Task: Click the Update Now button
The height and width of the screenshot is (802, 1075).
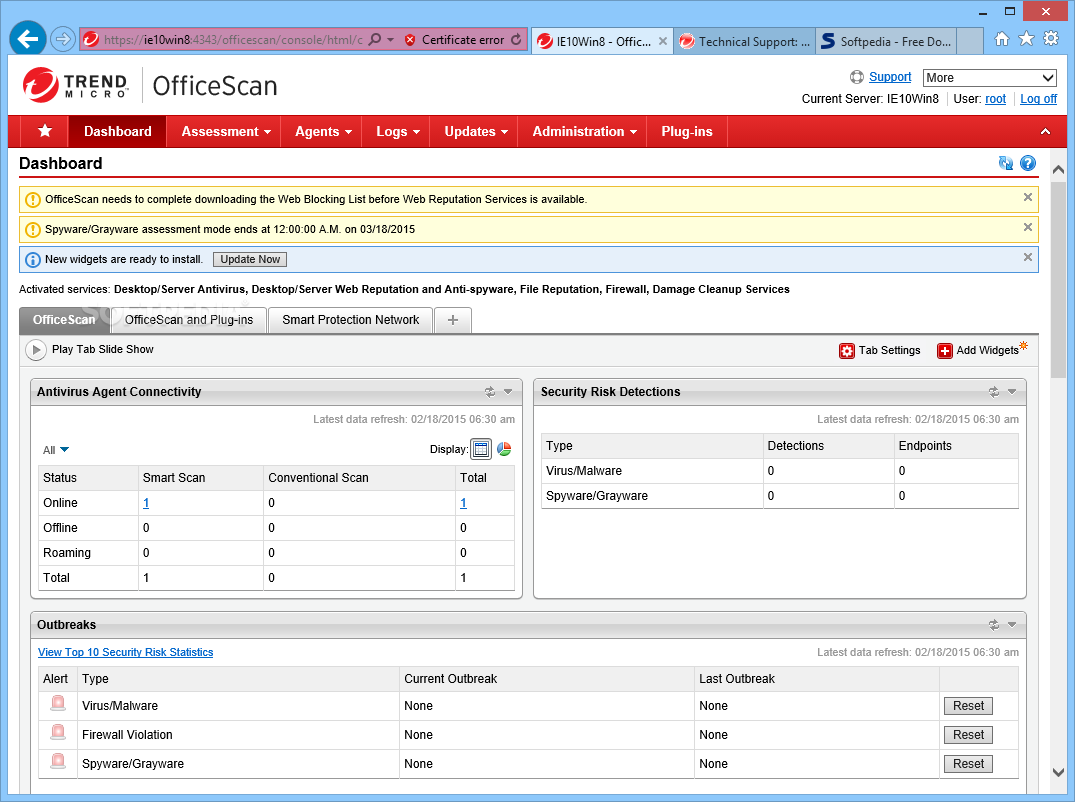Action: pos(250,259)
